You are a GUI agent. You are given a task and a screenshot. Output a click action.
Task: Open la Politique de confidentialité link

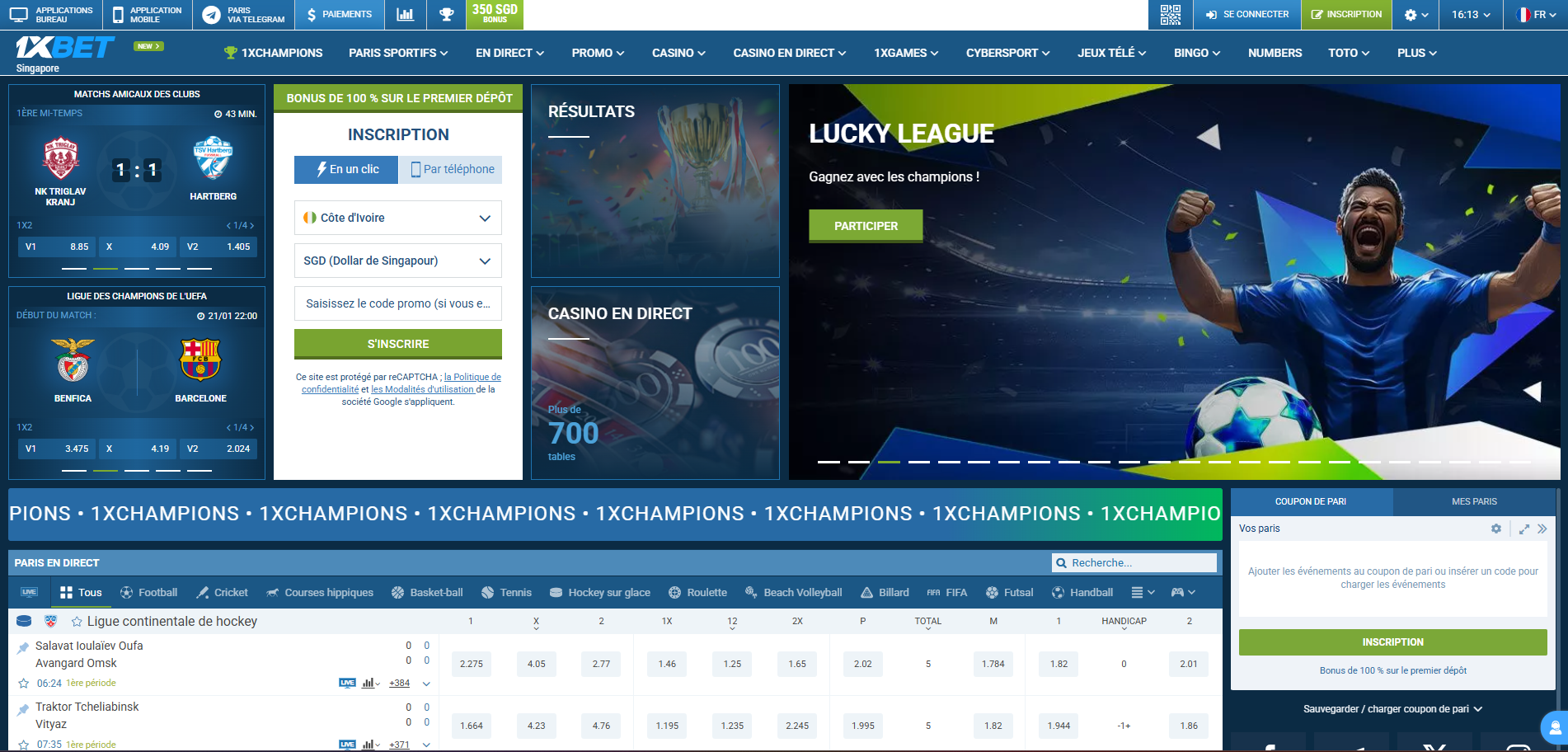coord(401,383)
